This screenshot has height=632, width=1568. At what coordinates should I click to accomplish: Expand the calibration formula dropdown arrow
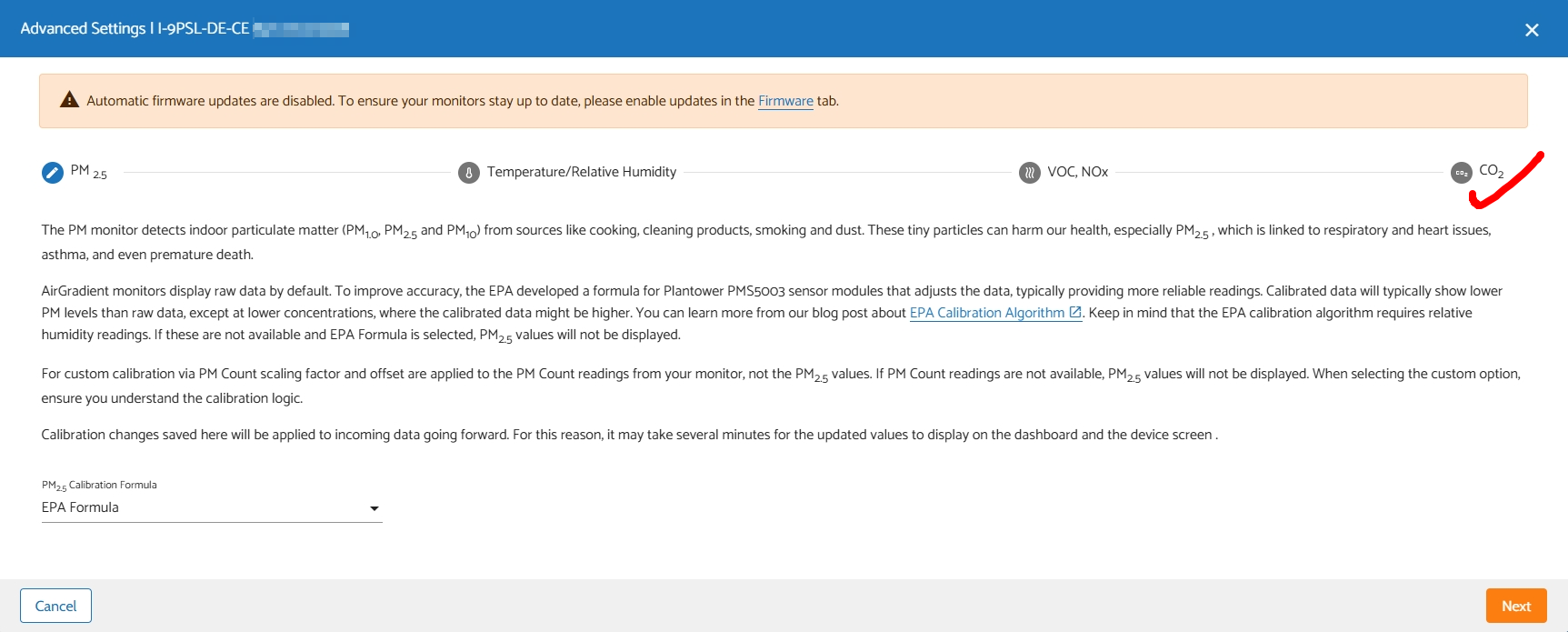(374, 508)
